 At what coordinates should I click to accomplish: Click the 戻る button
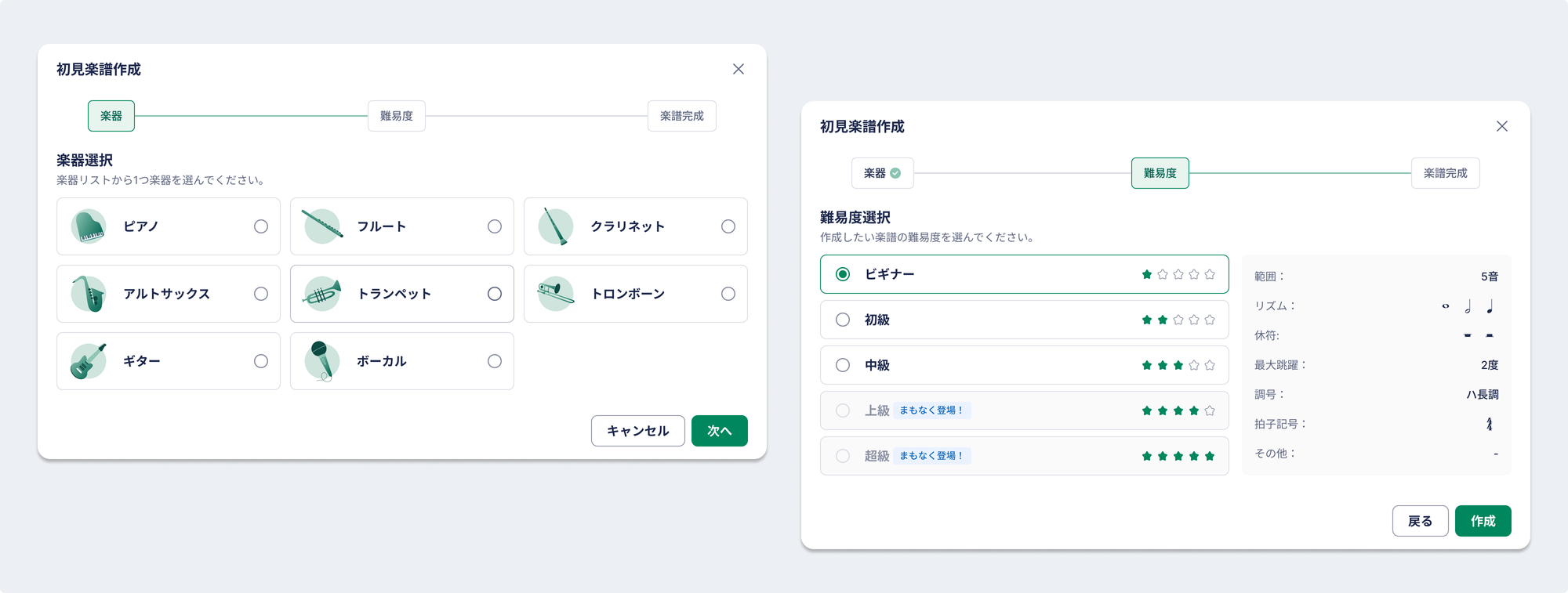(1420, 521)
